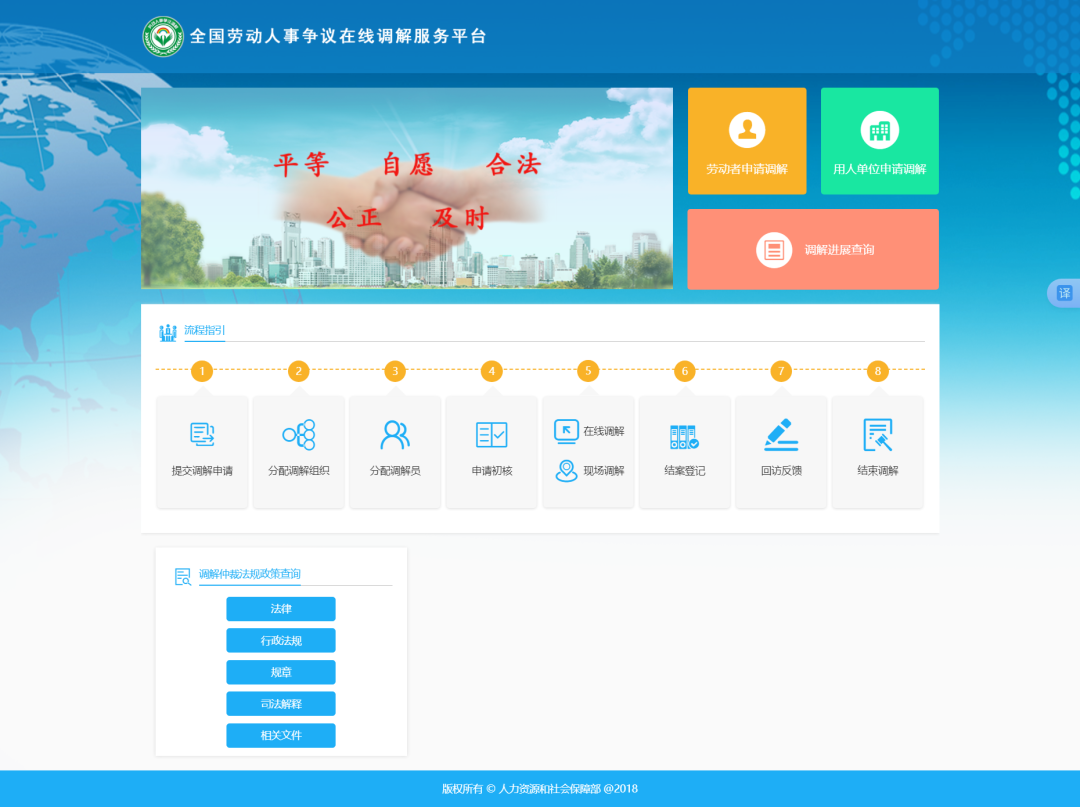Image resolution: width=1080 pixels, height=807 pixels.
Task: Open 用人单位申请调解 green tile
Action: pyautogui.click(x=879, y=141)
